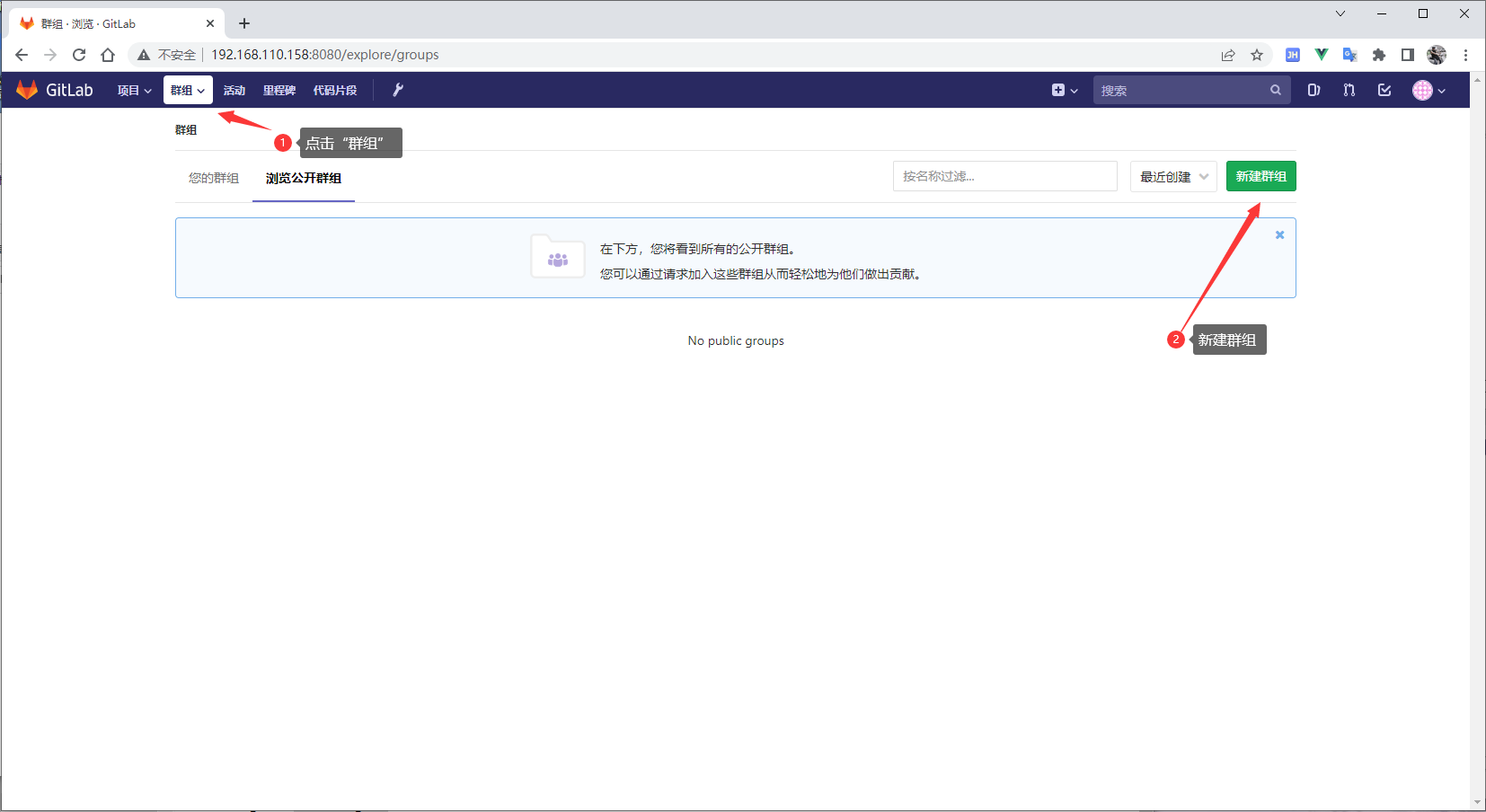Screen dimensions: 1486x812
Task: Bookmark this page with the star icon
Action: pos(1257,55)
